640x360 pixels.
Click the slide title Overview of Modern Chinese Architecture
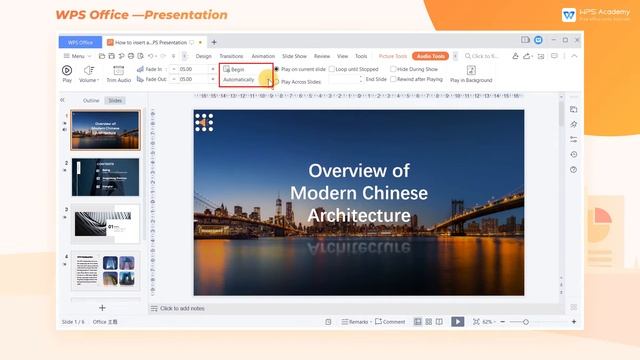tap(359, 193)
